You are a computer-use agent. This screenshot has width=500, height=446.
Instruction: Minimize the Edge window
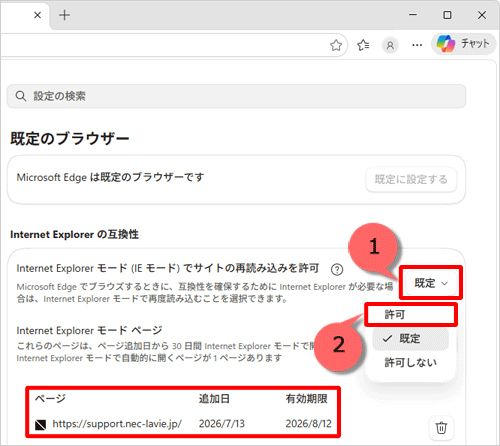[413, 15]
